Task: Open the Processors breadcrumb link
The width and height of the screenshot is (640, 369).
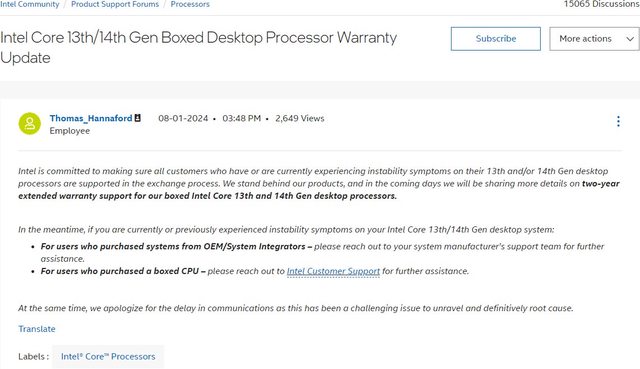Action: point(190,4)
